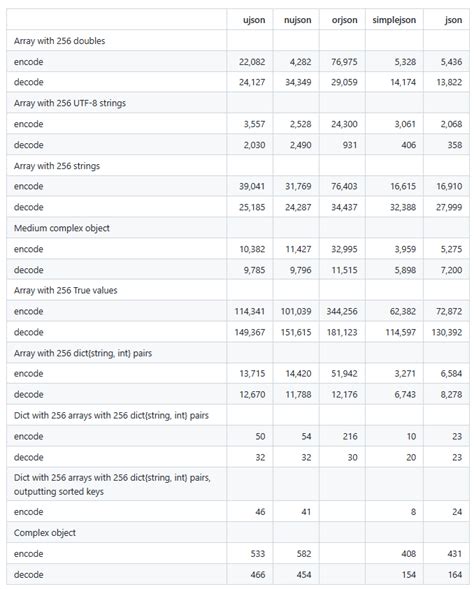Click the orjson value 216
This screenshot has width=474, height=589.
[350, 436]
